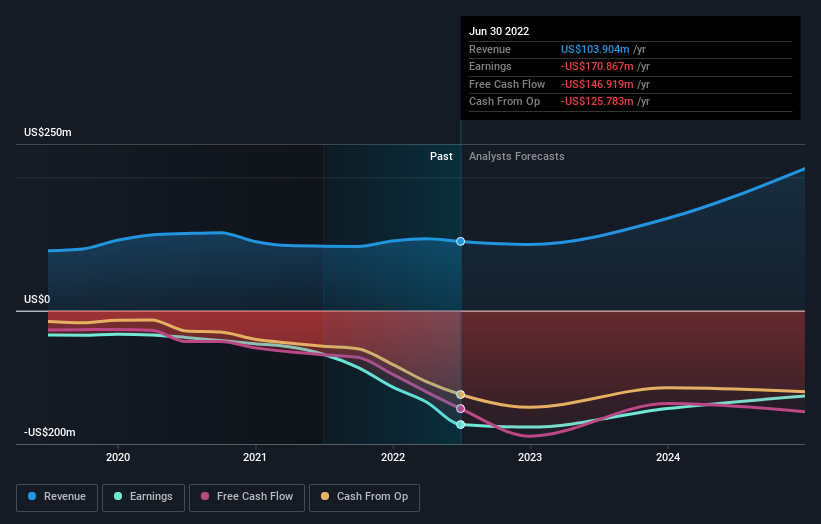The image size is (821, 524).
Task: Click the 2022 x-axis label
Action: click(393, 457)
